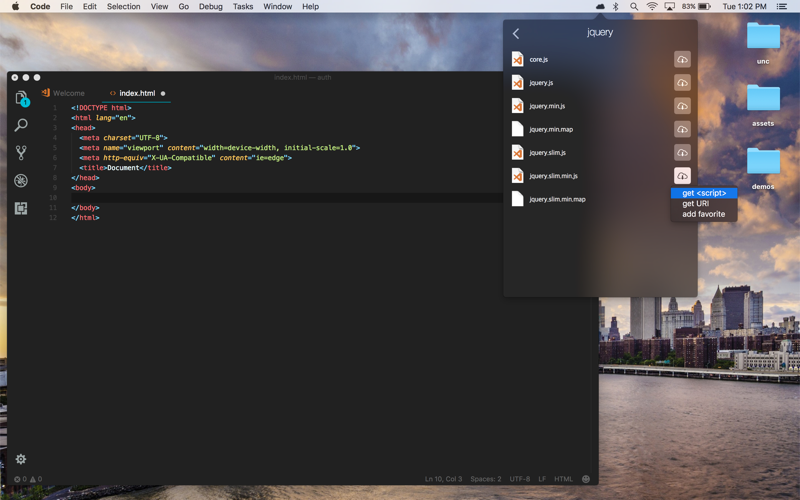Viewport: 800px width, 500px height.
Task: Open the Wi-Fi menu bar icon
Action: click(652, 7)
